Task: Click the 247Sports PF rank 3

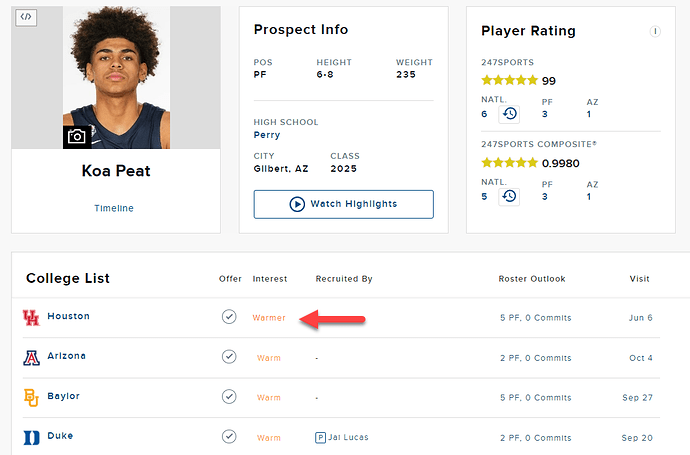Action: tap(545, 114)
